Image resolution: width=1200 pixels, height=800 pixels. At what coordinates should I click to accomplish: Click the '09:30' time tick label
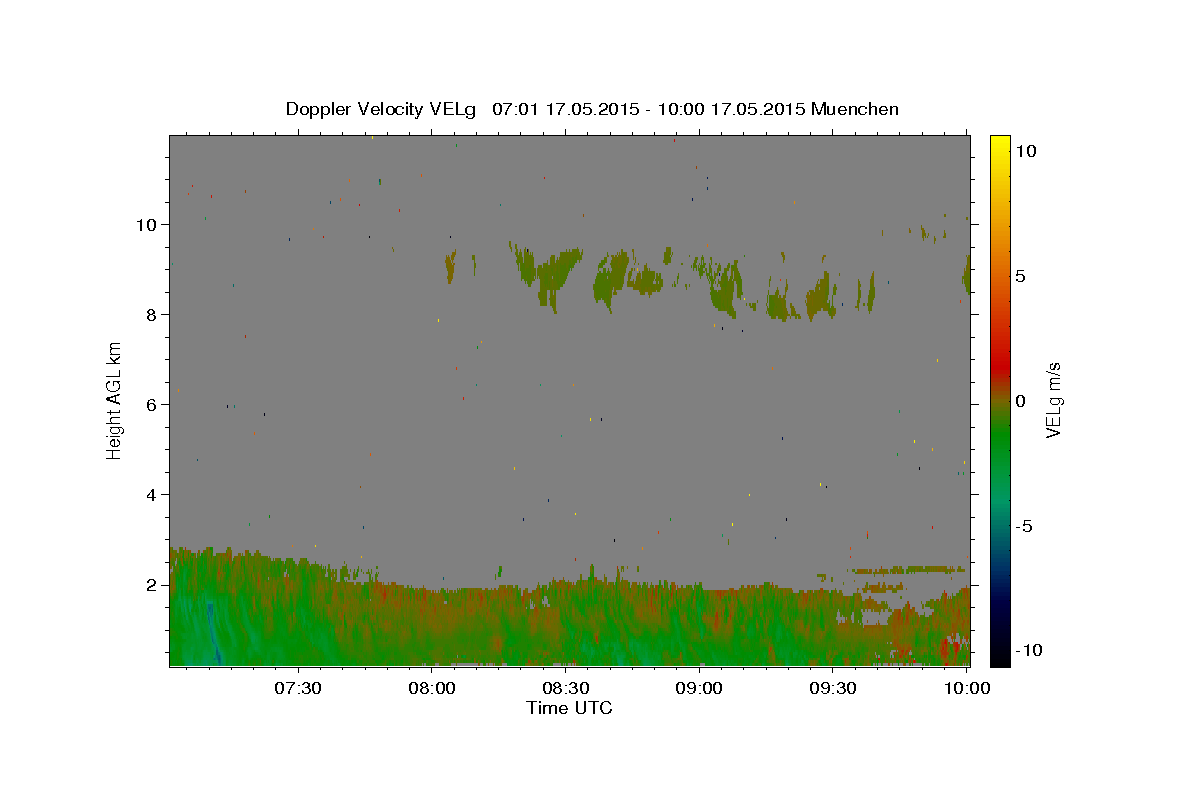pyautogui.click(x=833, y=688)
